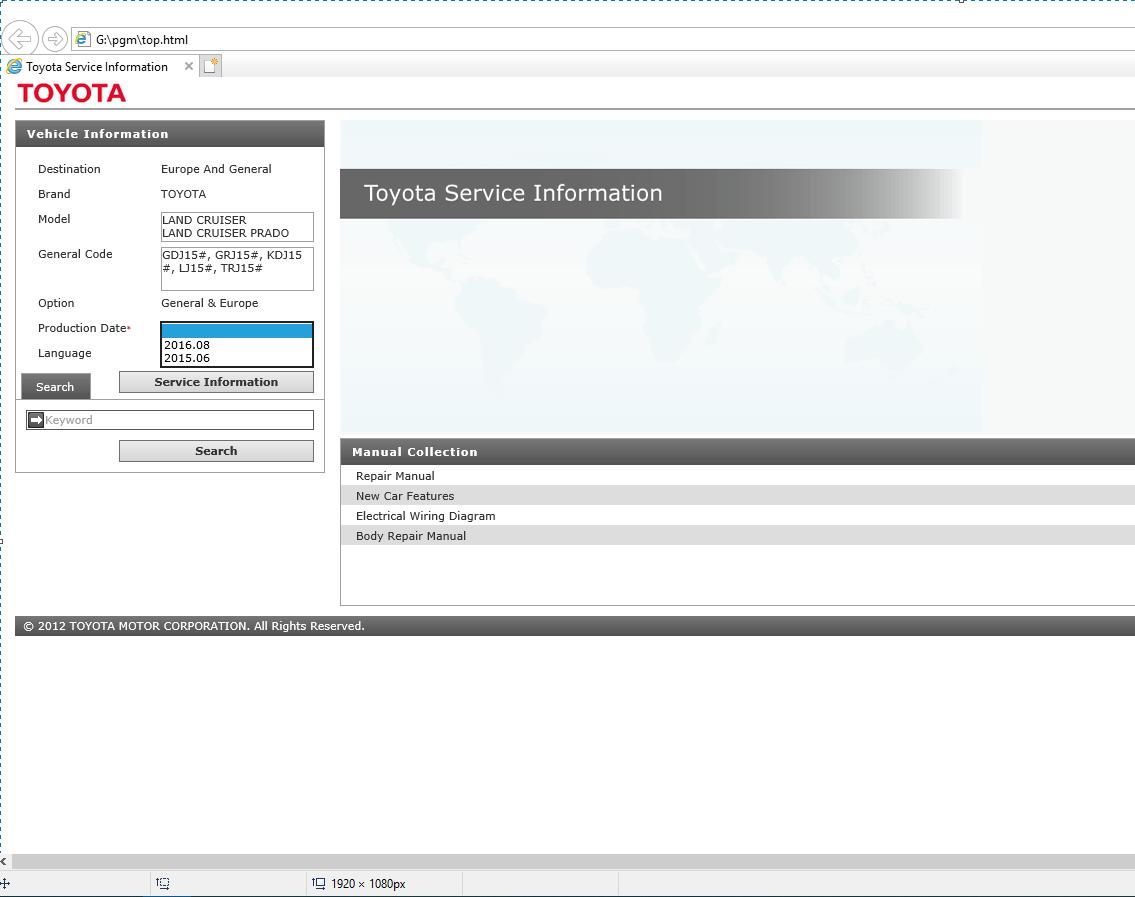Go back with the browser back arrow

(20, 38)
